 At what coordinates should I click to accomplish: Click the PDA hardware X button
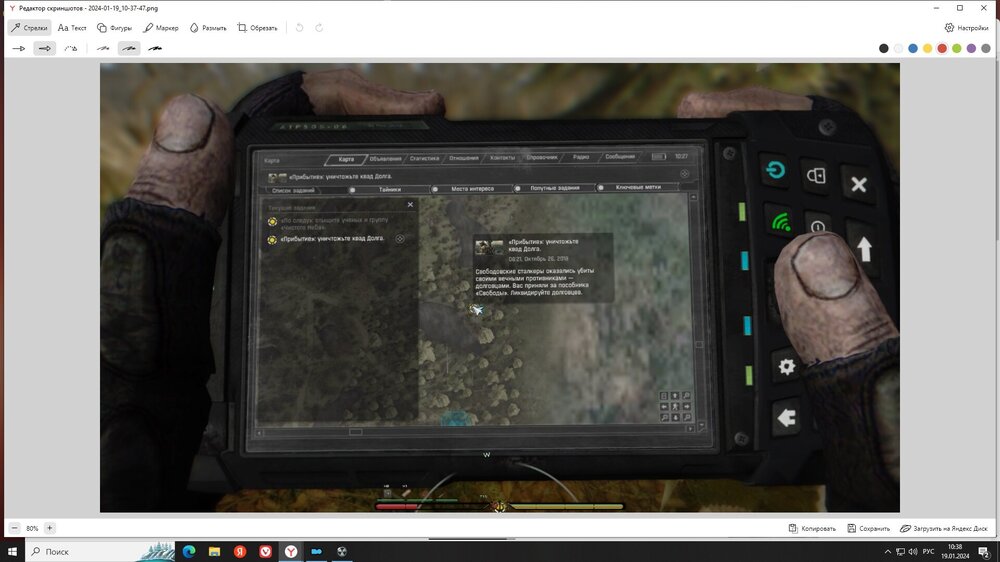(x=858, y=185)
